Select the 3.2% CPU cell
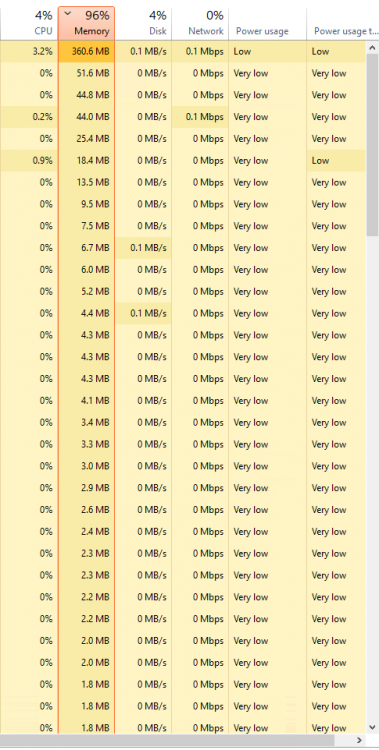This screenshot has width=379, height=750. click(x=29, y=52)
